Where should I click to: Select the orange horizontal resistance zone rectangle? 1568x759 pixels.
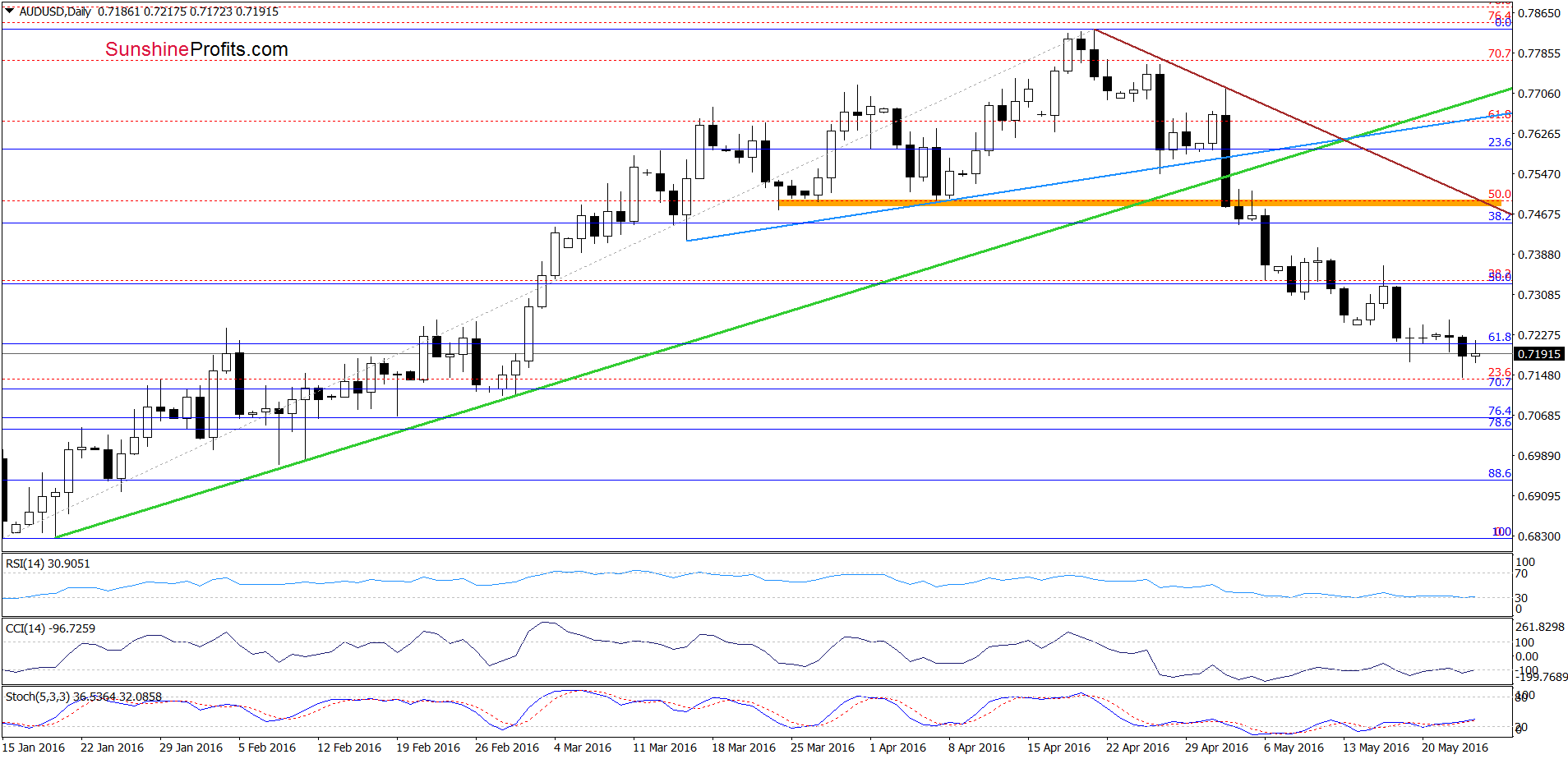pyautogui.click(x=1140, y=203)
